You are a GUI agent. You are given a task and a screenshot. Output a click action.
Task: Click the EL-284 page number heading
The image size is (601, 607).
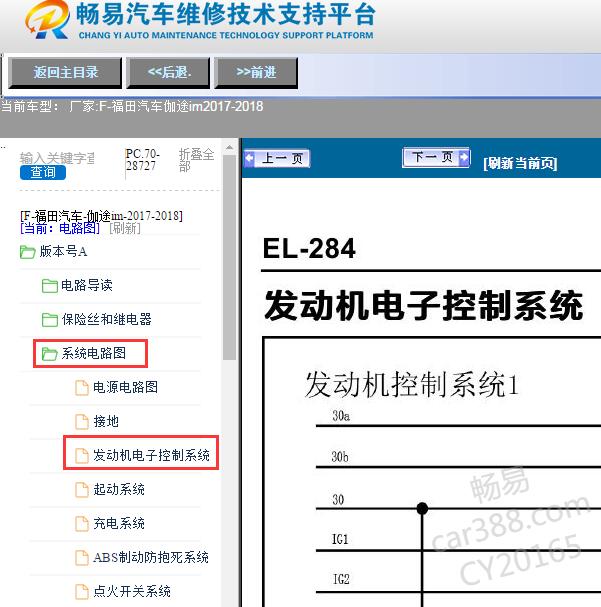[x=309, y=248]
